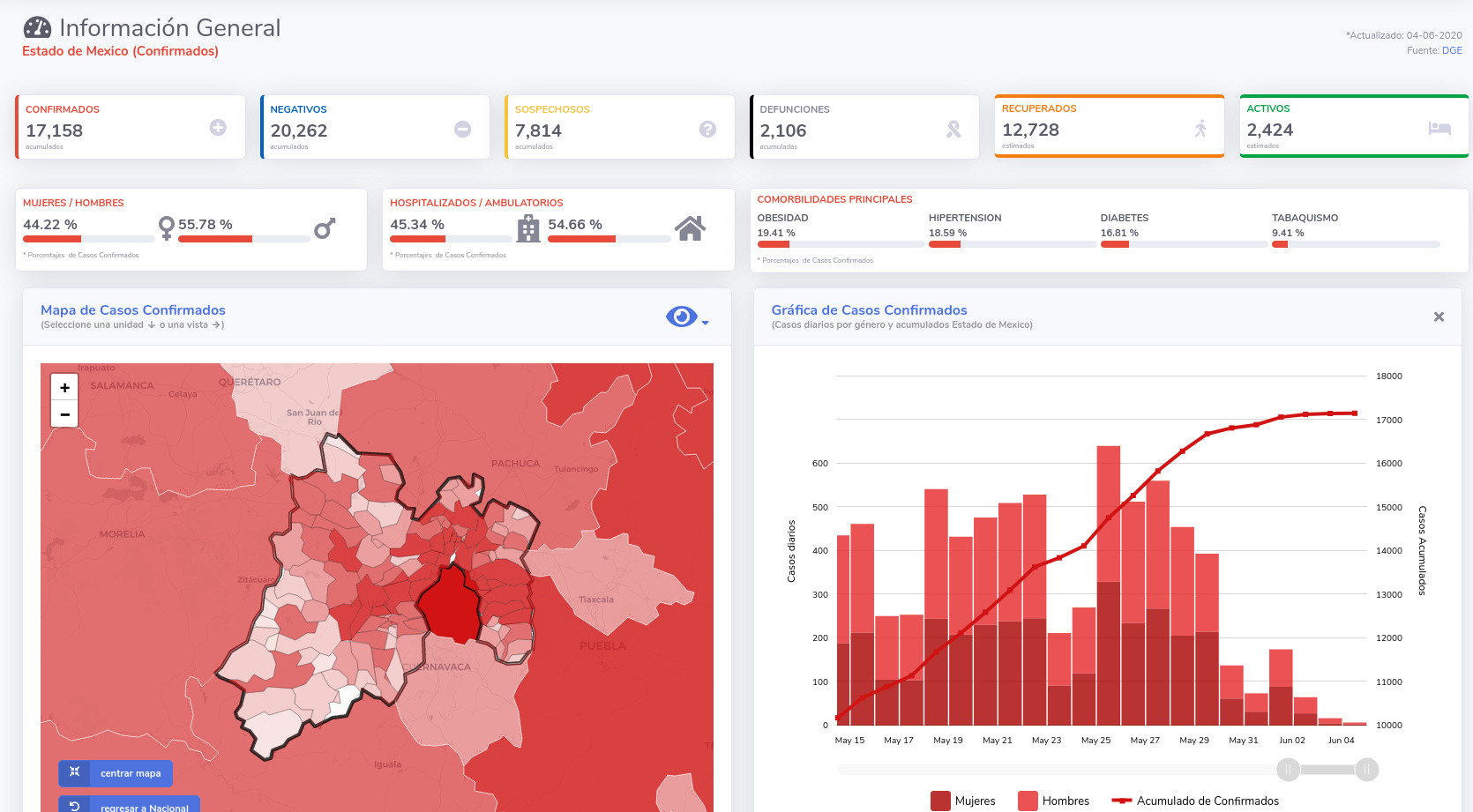Open the map view dropdown arrow

click(x=705, y=323)
